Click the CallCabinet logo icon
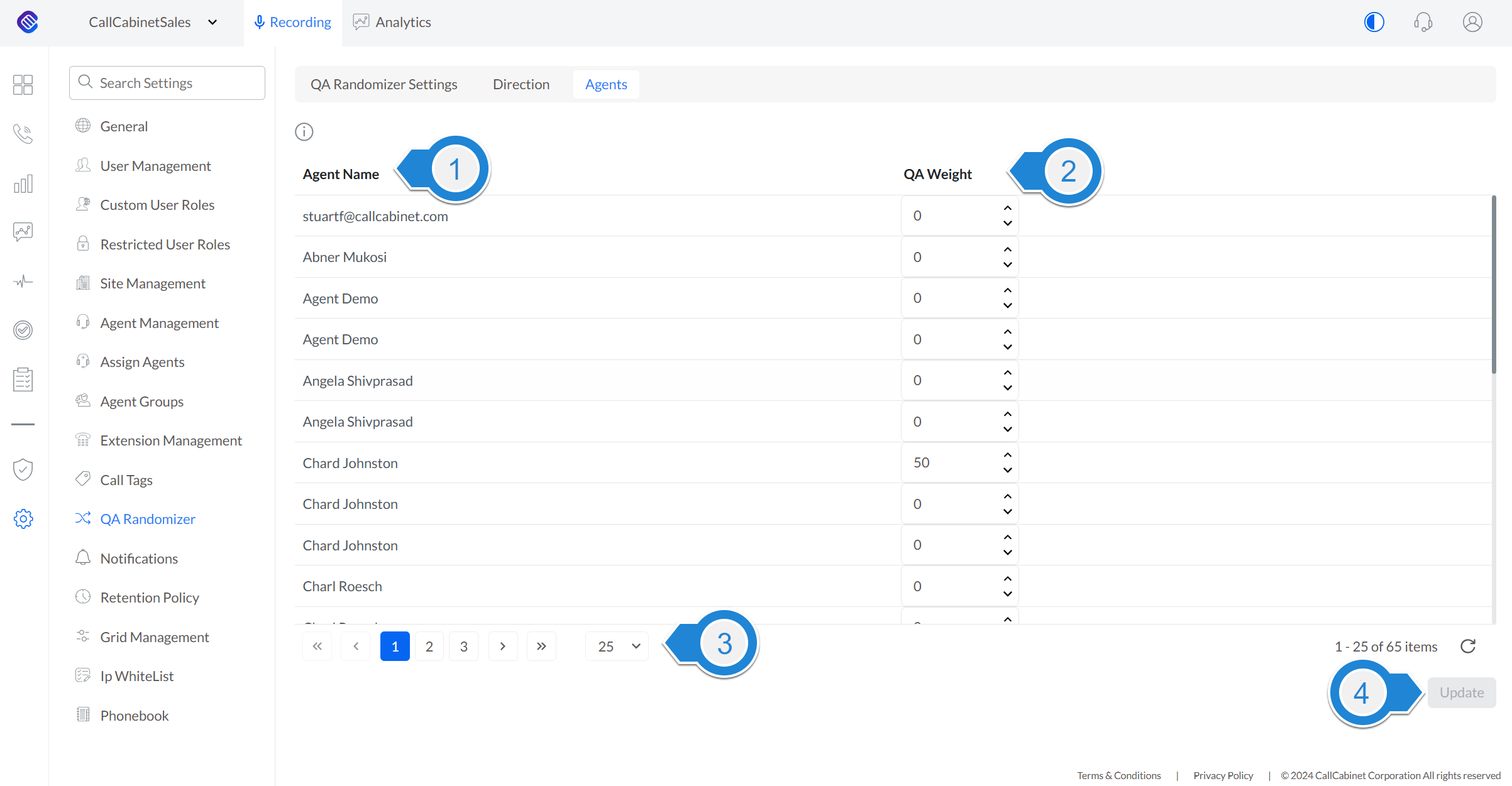Image resolution: width=1512 pixels, height=786 pixels. click(28, 22)
